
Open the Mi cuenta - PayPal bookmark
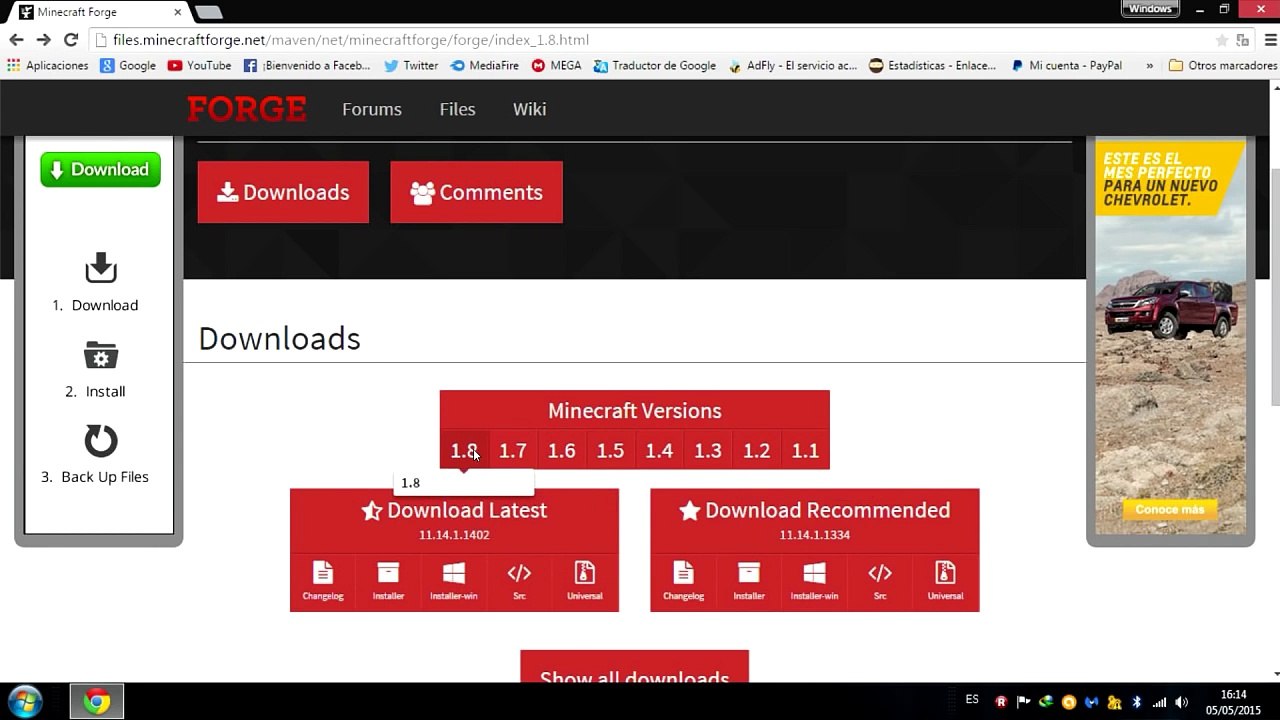click(x=1067, y=66)
